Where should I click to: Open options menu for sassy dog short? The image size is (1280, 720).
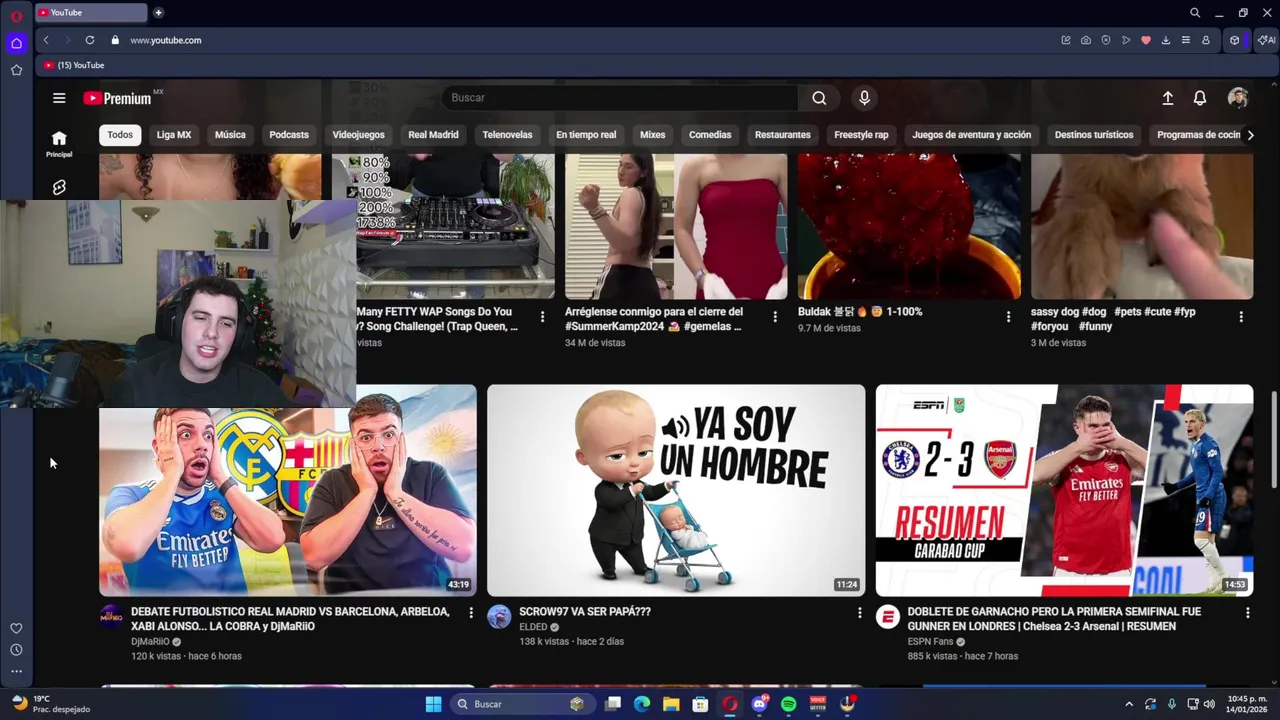coord(1241,316)
